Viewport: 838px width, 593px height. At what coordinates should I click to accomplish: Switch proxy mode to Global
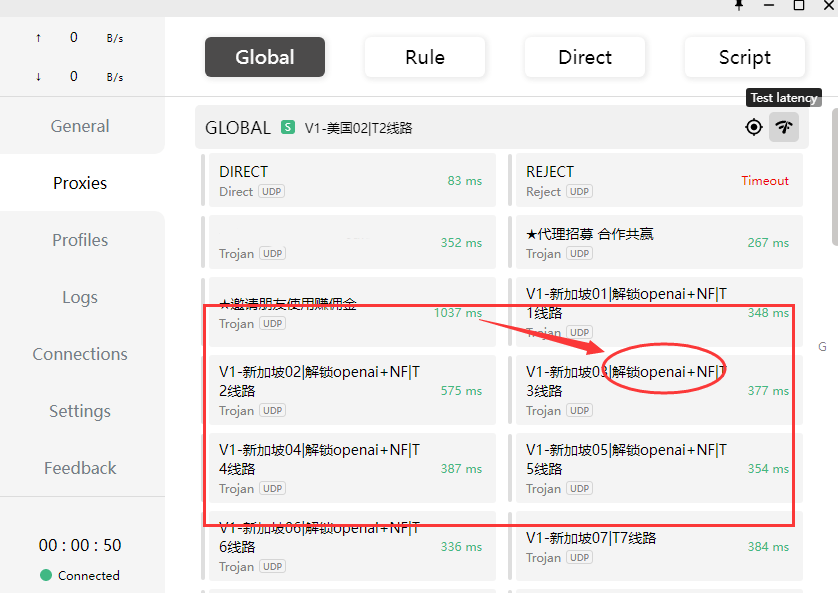pyautogui.click(x=265, y=57)
